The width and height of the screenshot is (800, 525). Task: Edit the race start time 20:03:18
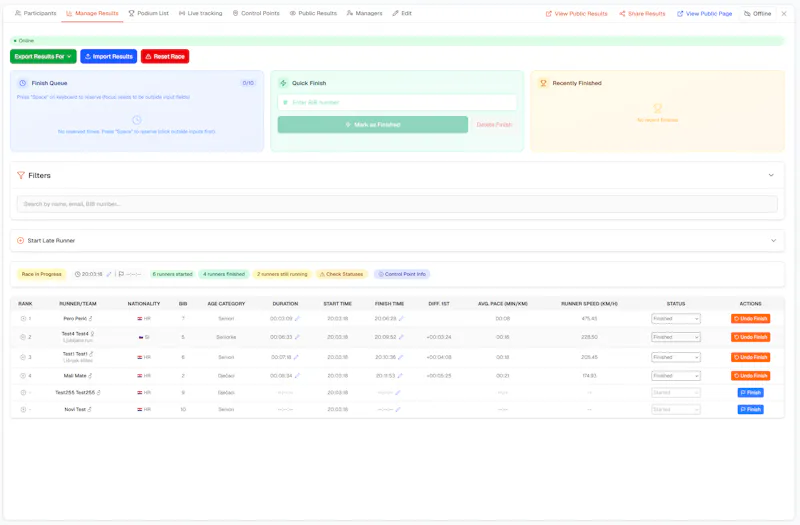pos(109,274)
